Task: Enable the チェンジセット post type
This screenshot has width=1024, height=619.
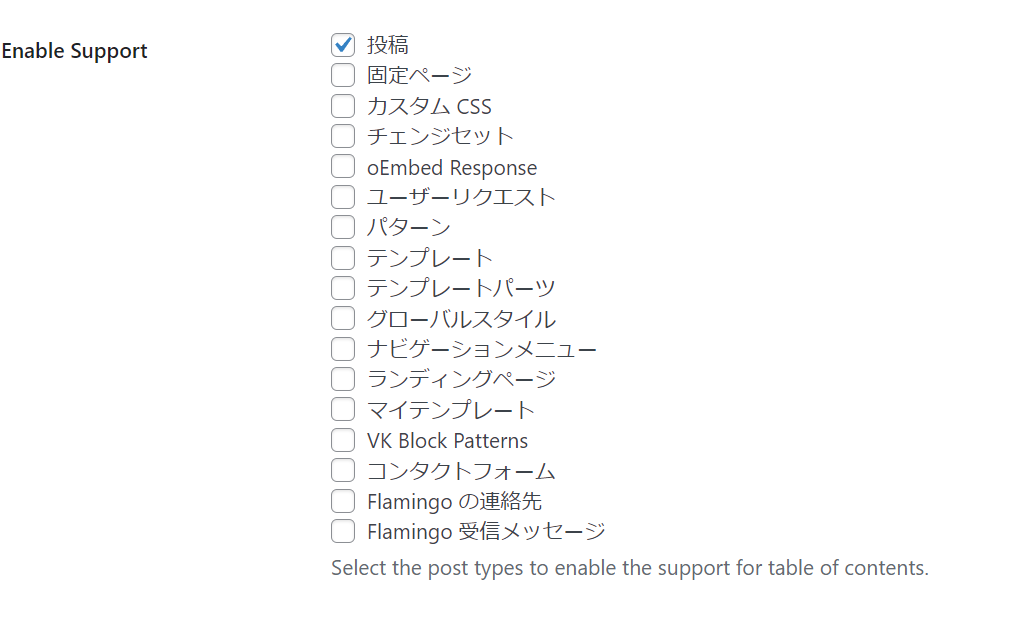Action: [343, 136]
